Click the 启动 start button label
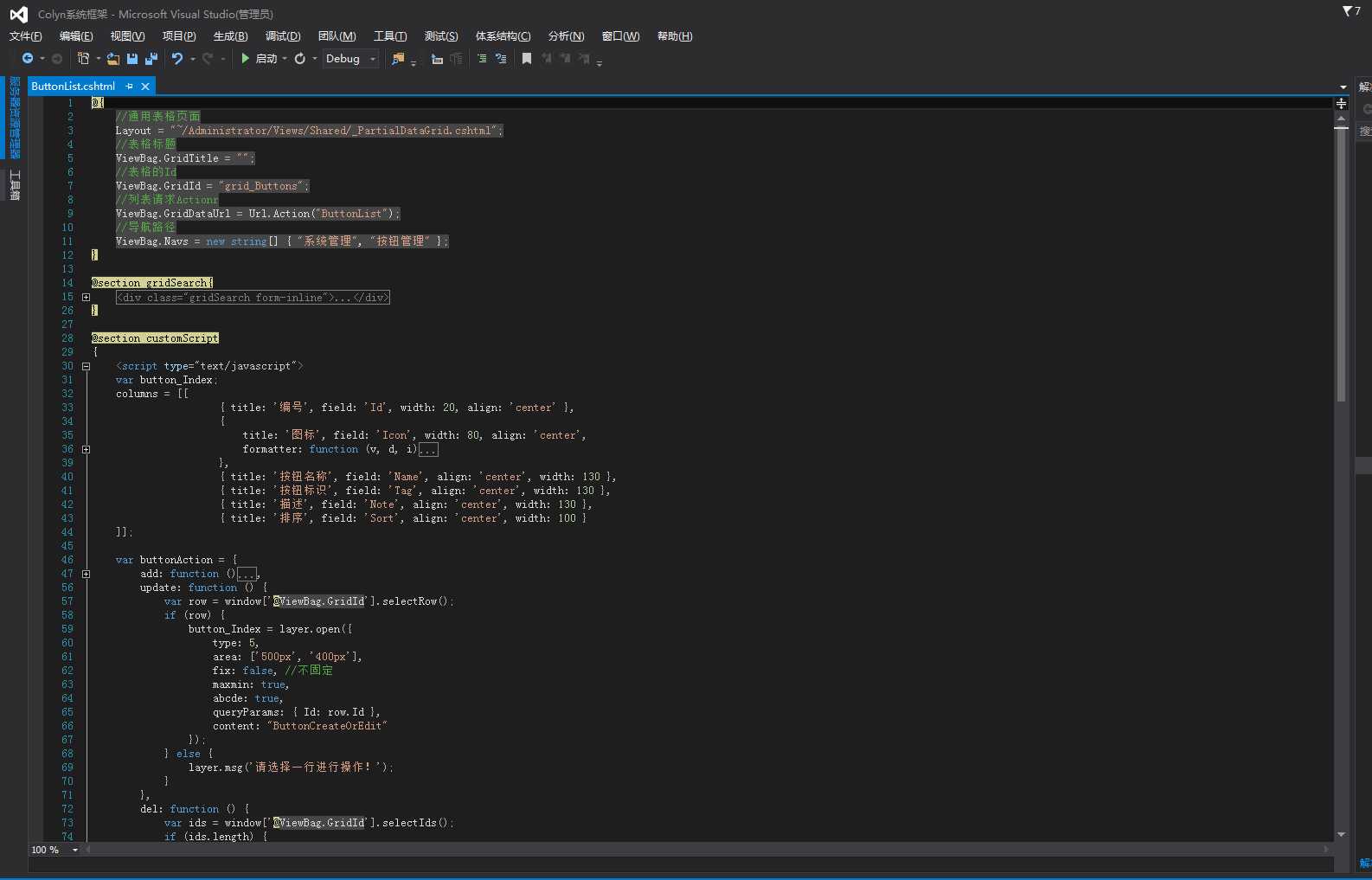 pyautogui.click(x=266, y=59)
